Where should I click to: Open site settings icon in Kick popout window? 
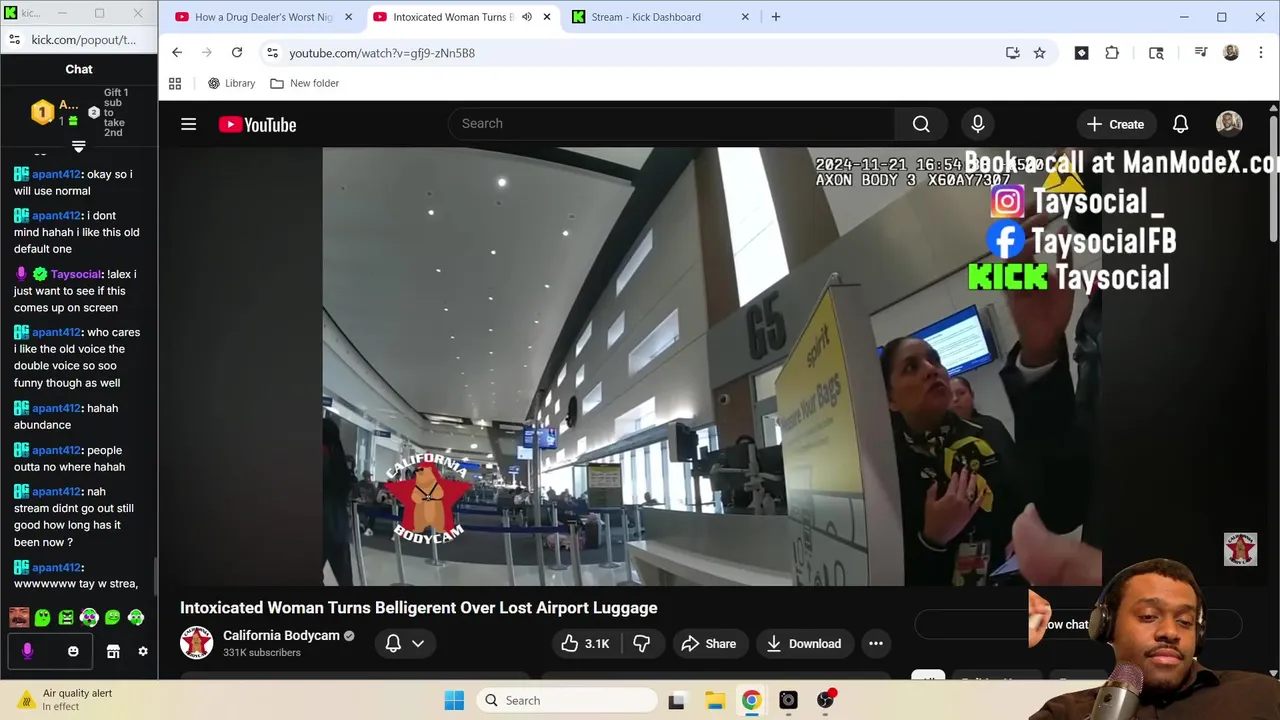pos(14,40)
